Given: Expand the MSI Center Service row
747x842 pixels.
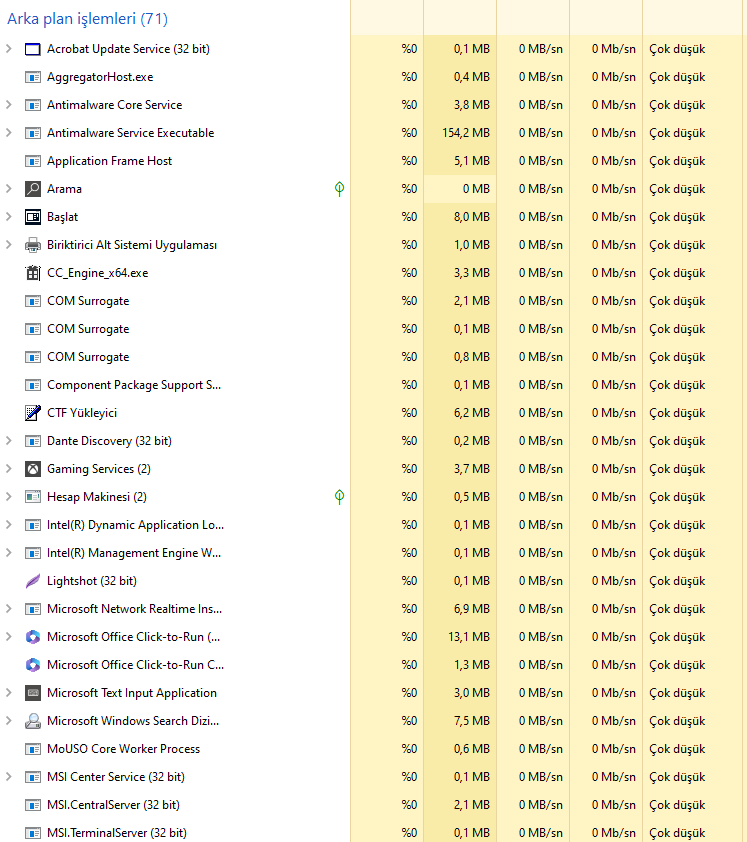Looking at the screenshot, I should tap(9, 776).
